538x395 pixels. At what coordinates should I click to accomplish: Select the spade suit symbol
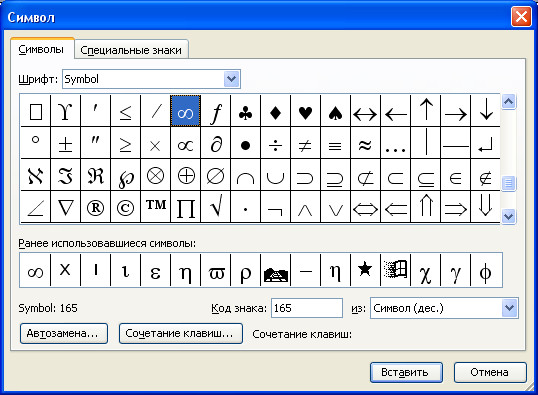336,111
